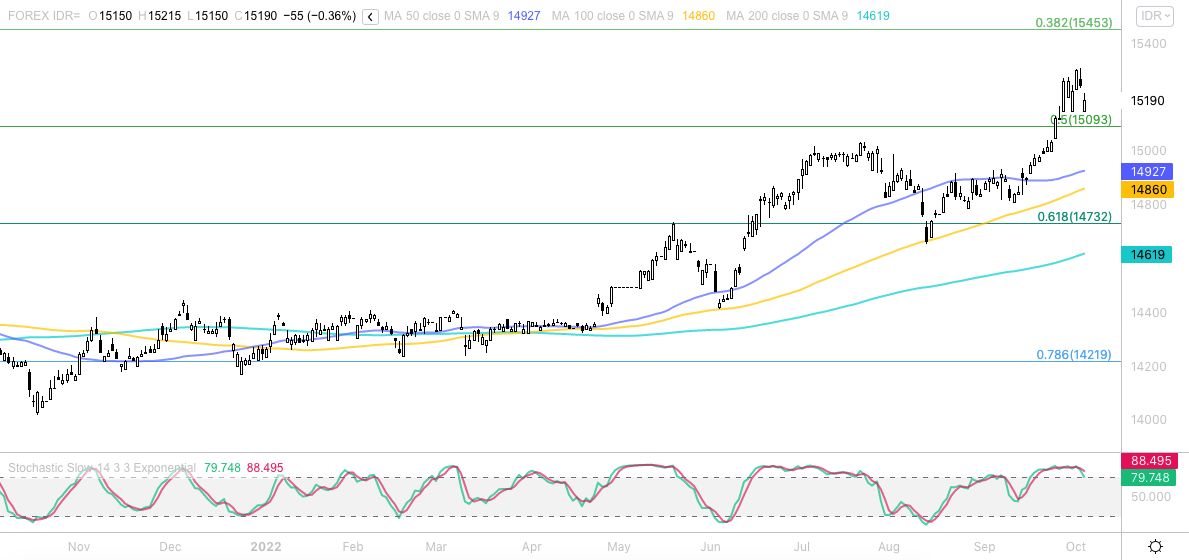The width and height of the screenshot is (1189, 560).
Task: Open chart settings gear icon
Action: [1156, 546]
